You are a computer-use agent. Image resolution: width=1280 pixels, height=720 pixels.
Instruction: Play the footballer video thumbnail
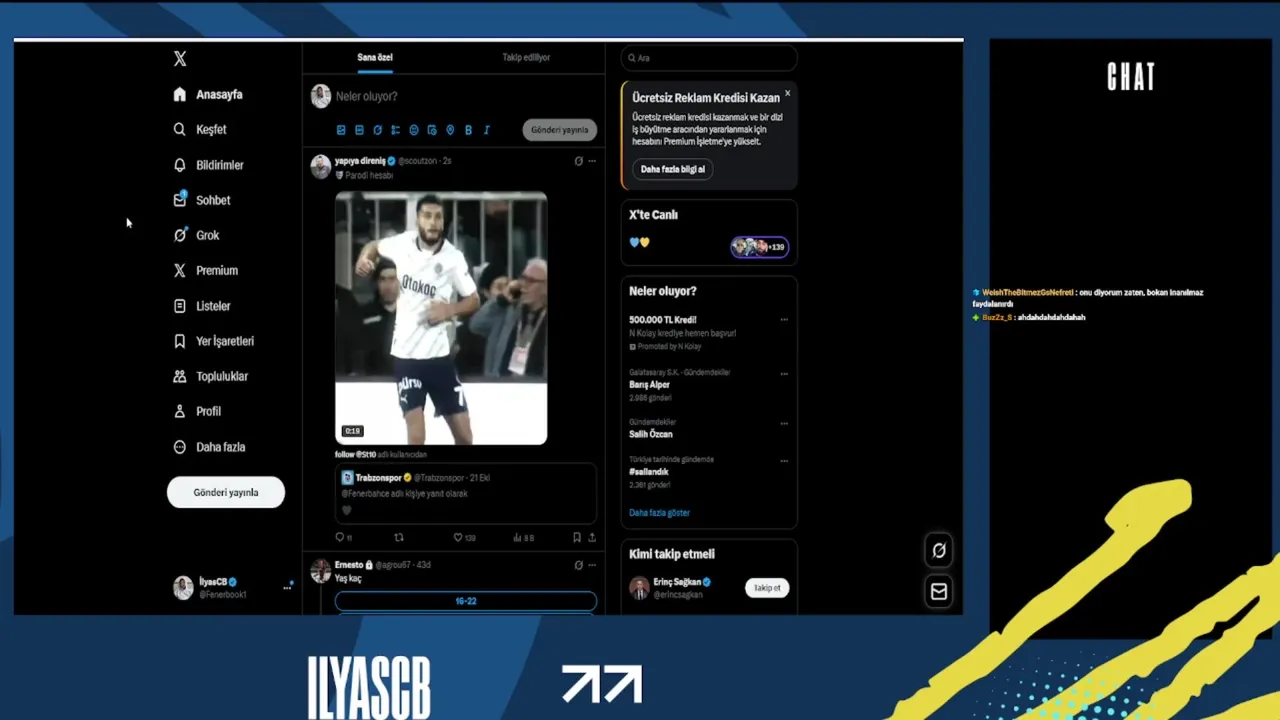coord(441,318)
